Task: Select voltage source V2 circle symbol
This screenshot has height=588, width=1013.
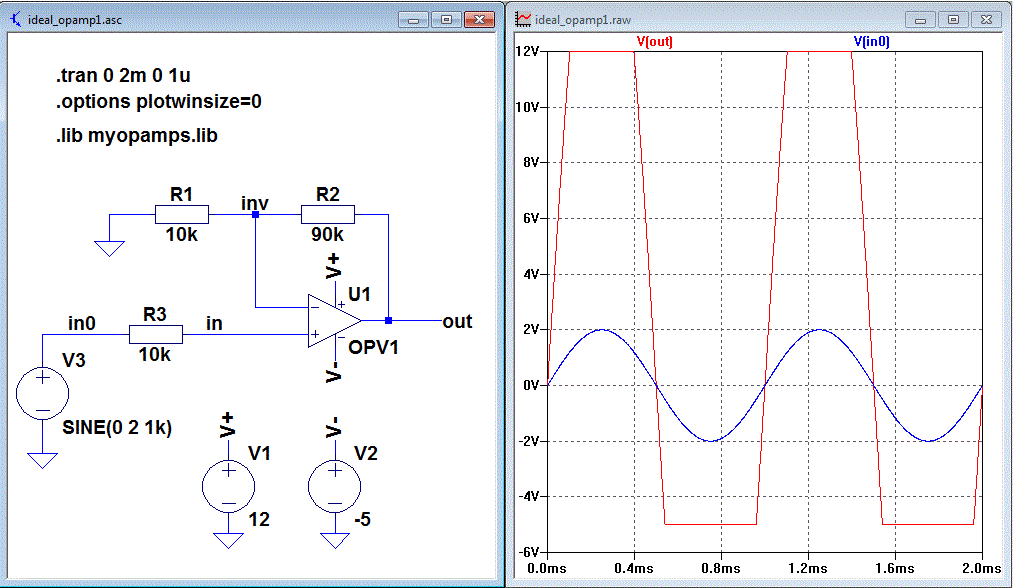Action: pyautogui.click(x=335, y=486)
